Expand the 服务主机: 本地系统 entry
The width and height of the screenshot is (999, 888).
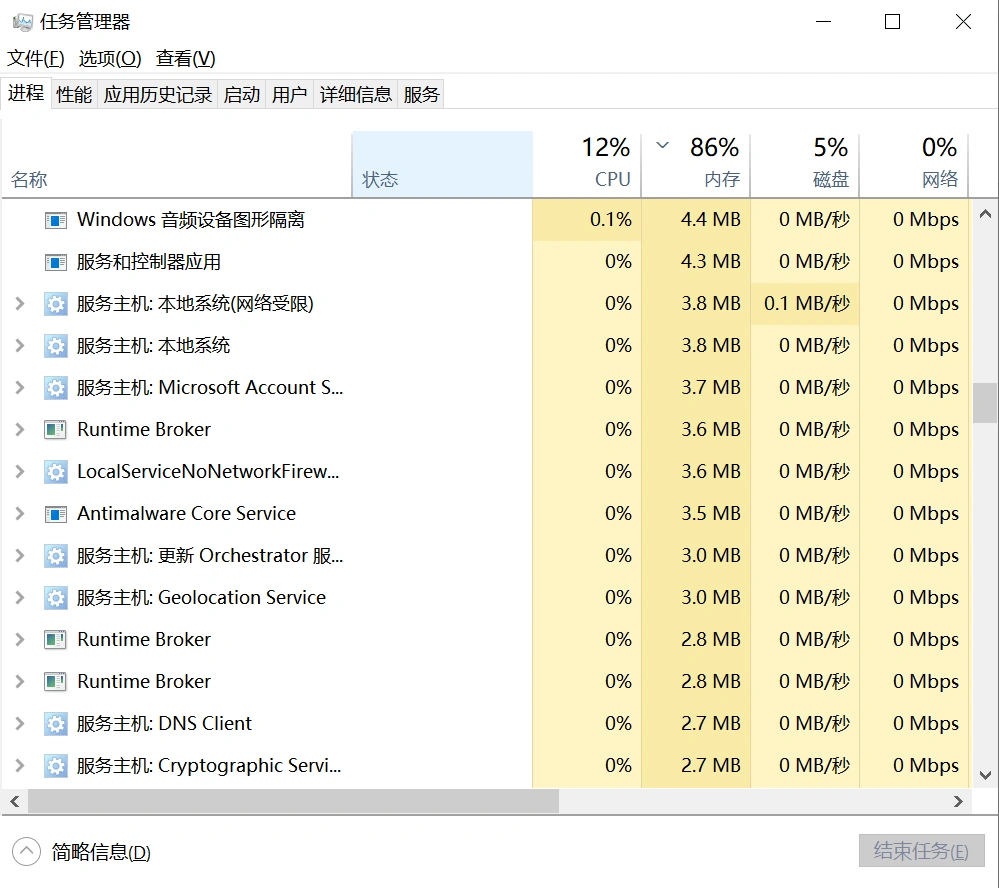(x=18, y=345)
